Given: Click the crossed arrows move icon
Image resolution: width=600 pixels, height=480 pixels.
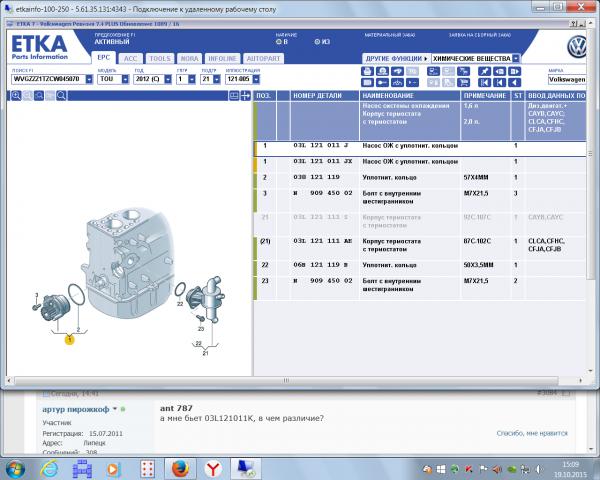Looking at the screenshot, I should click(245, 96).
